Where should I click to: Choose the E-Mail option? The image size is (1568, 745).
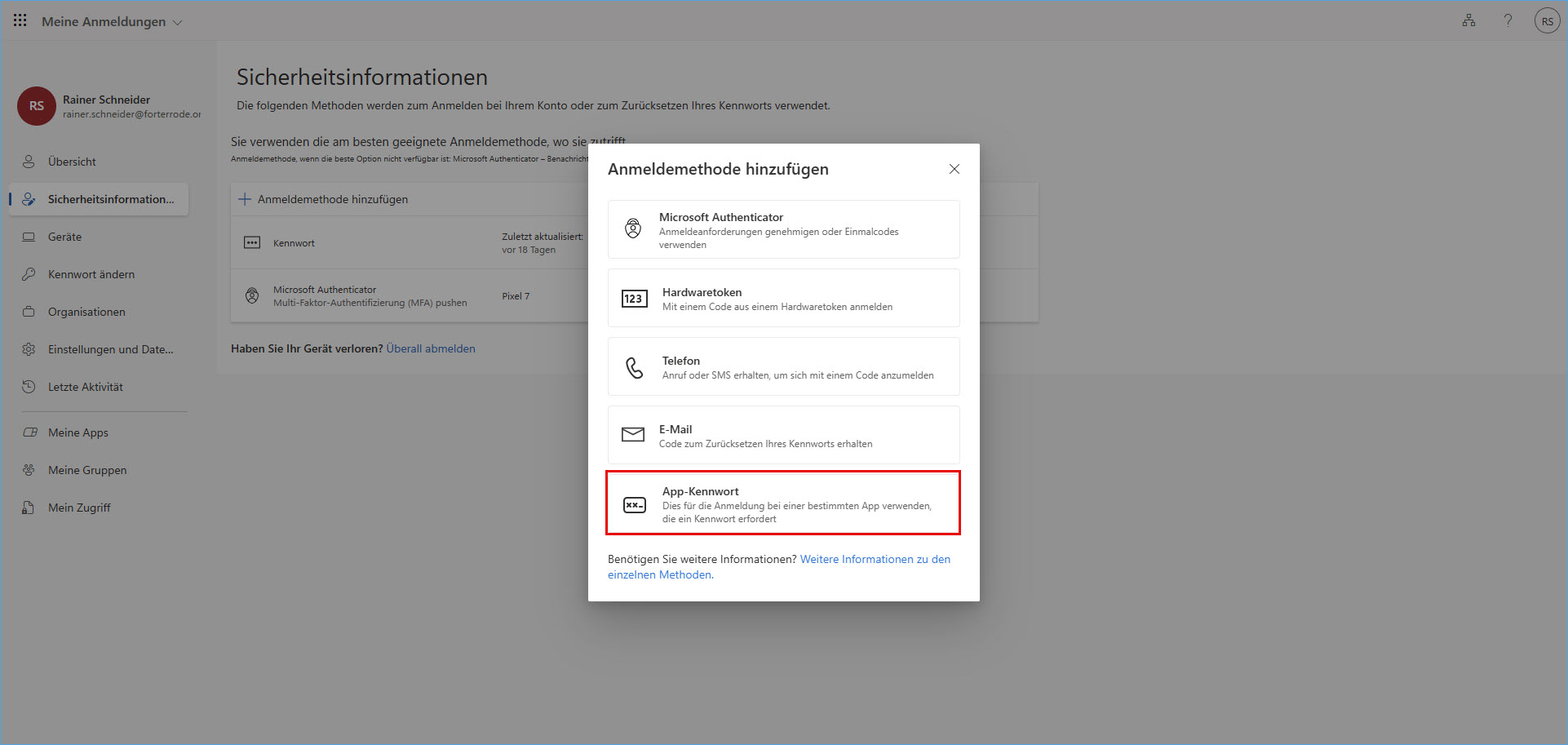point(784,435)
